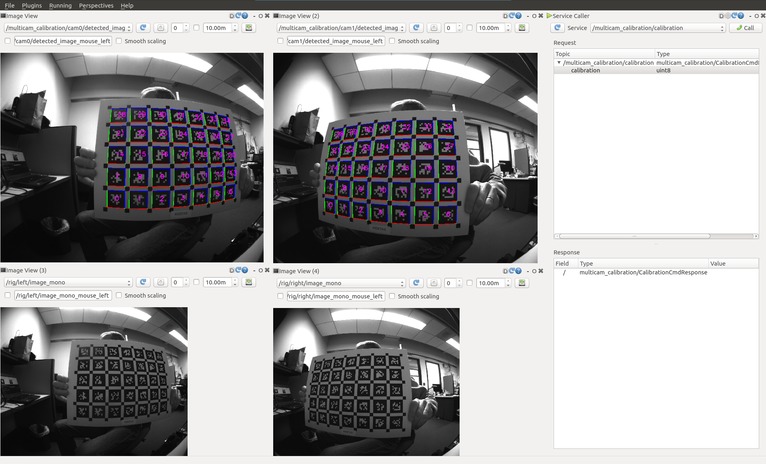Reload the Image View (4) plugin
The image size is (766, 464).
(512, 271)
